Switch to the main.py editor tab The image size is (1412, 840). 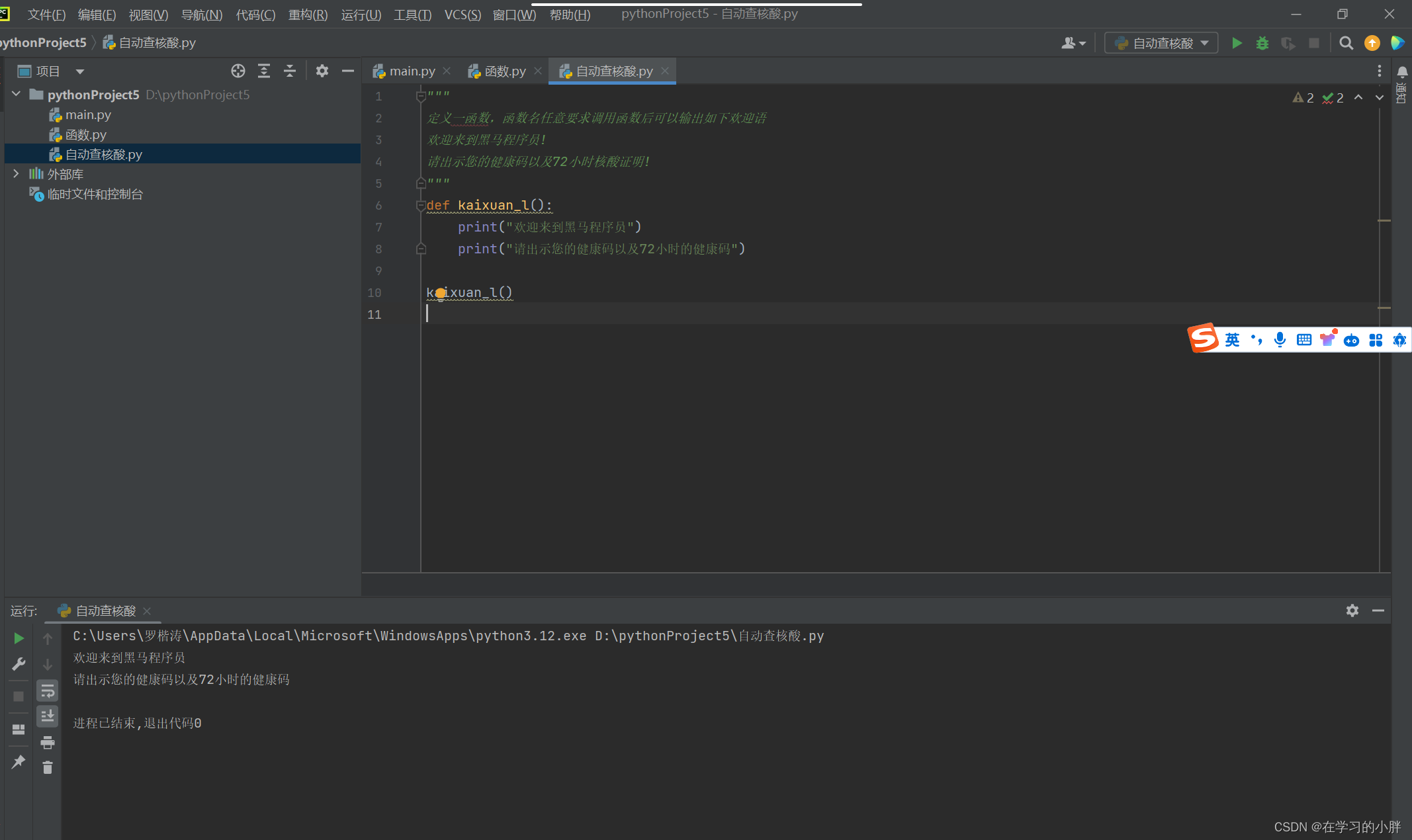tap(411, 71)
